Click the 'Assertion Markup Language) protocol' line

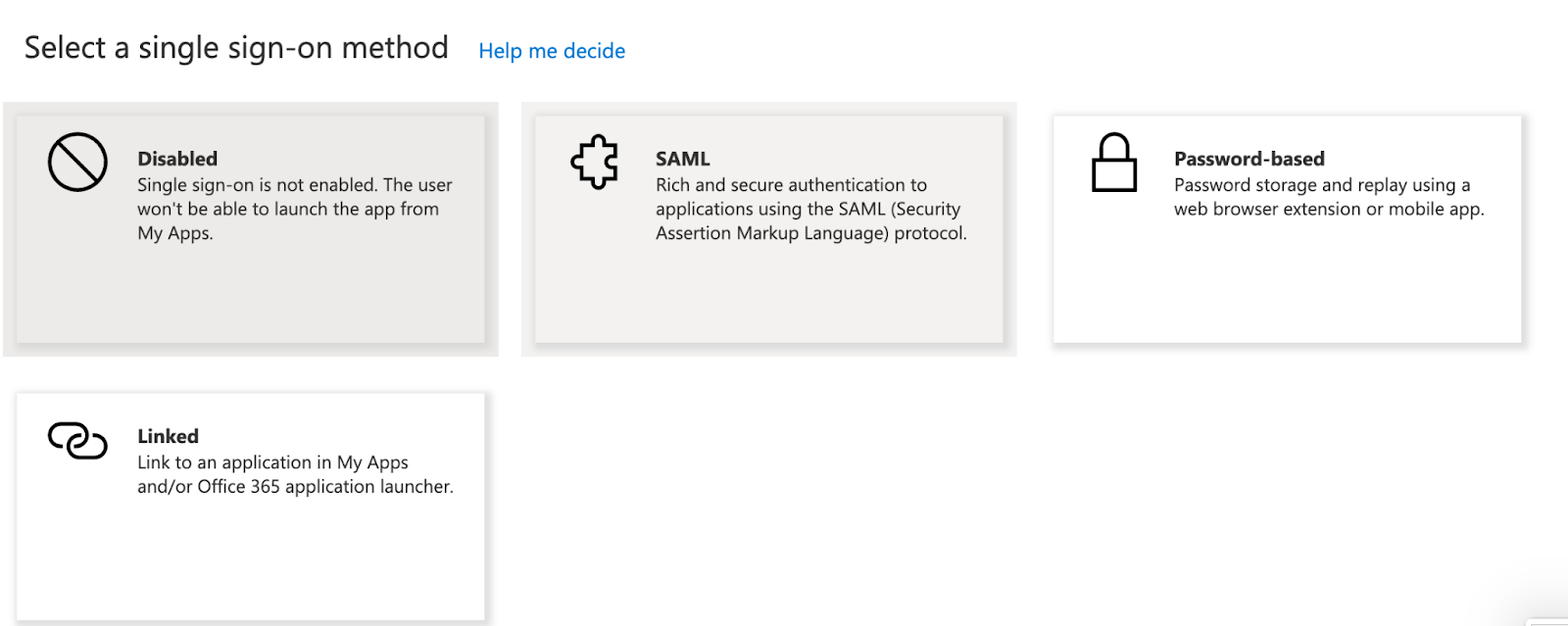point(810,233)
